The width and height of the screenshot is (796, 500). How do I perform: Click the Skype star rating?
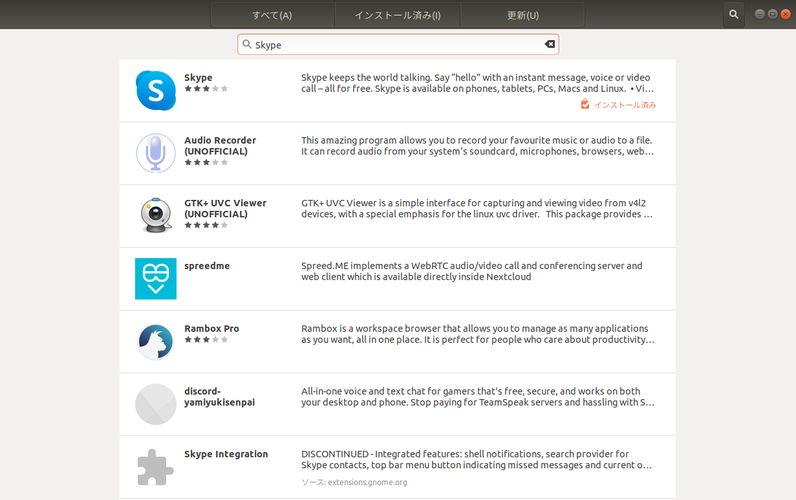coord(206,88)
